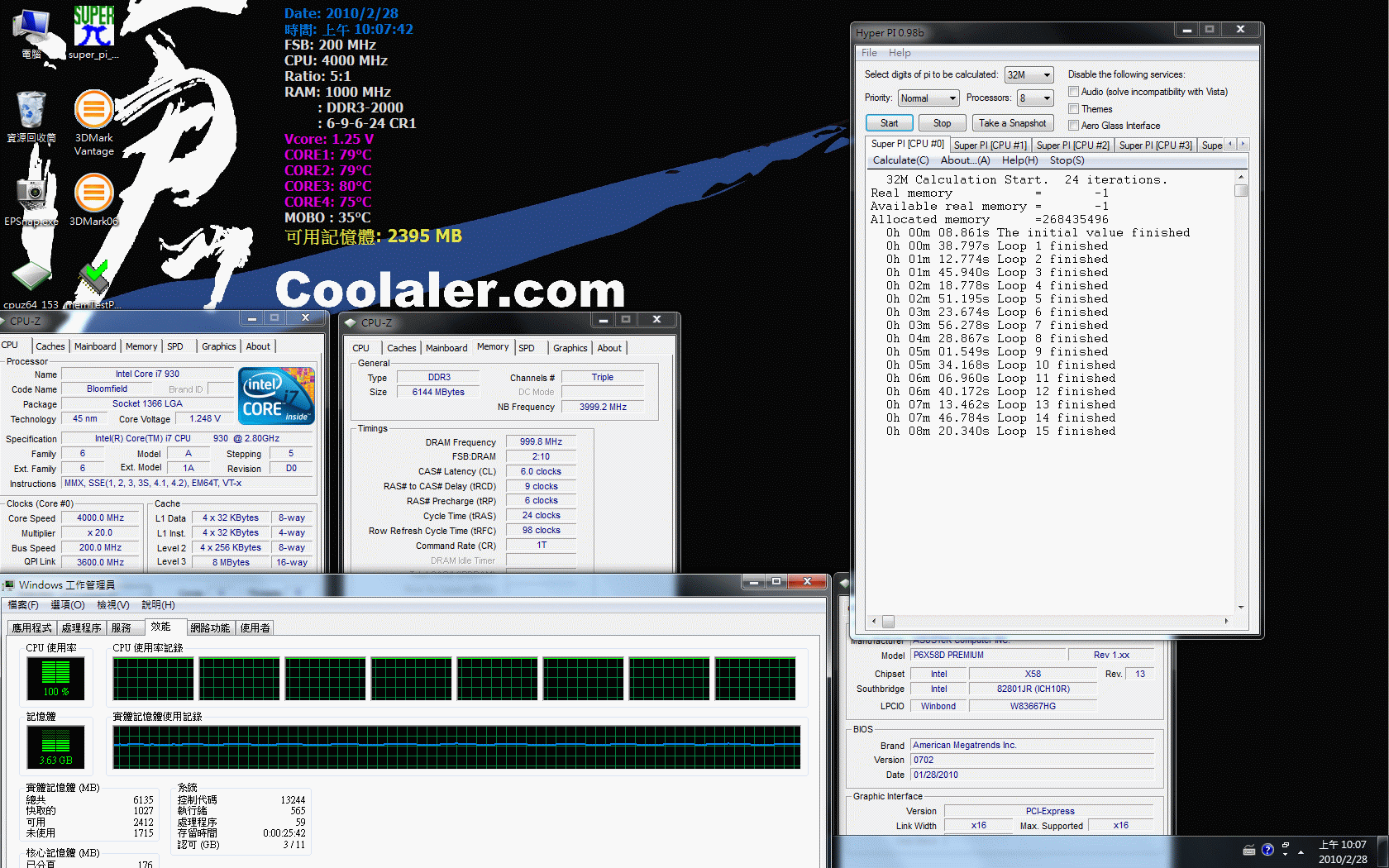Open the cpuz64 desktop icon
The height and width of the screenshot is (868, 1389).
point(31,285)
